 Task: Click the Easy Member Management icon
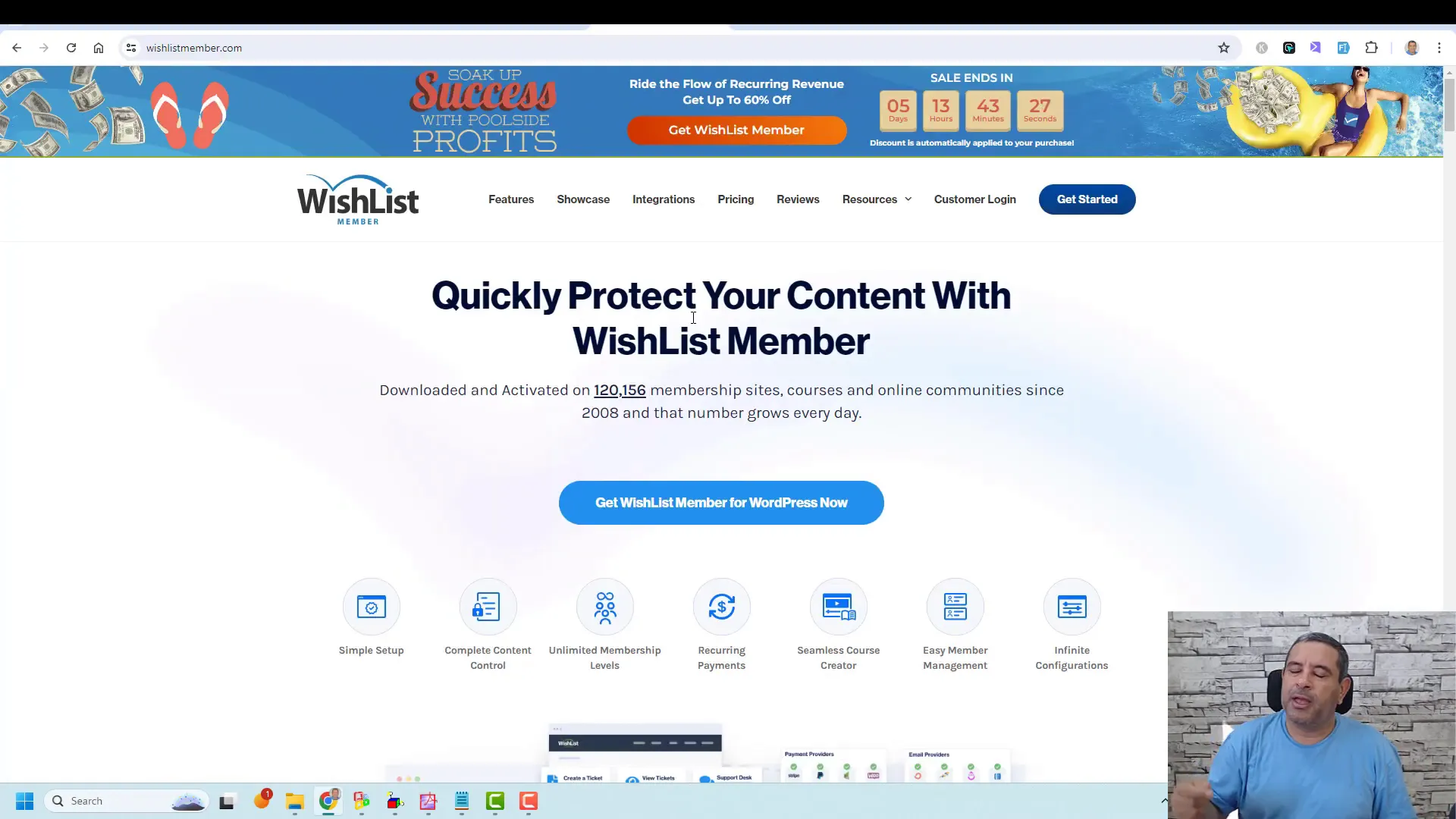click(955, 607)
